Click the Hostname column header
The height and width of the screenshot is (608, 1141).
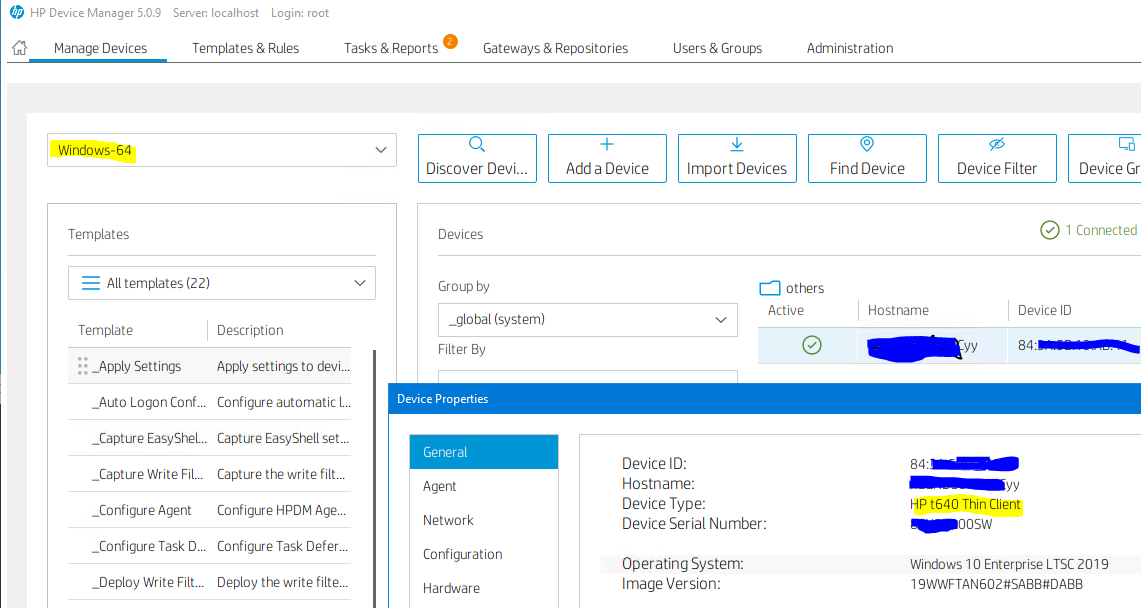tap(898, 310)
